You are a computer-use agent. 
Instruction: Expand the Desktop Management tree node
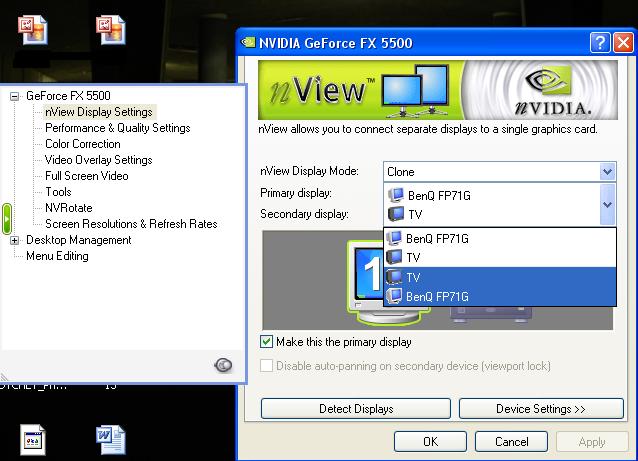[15, 240]
